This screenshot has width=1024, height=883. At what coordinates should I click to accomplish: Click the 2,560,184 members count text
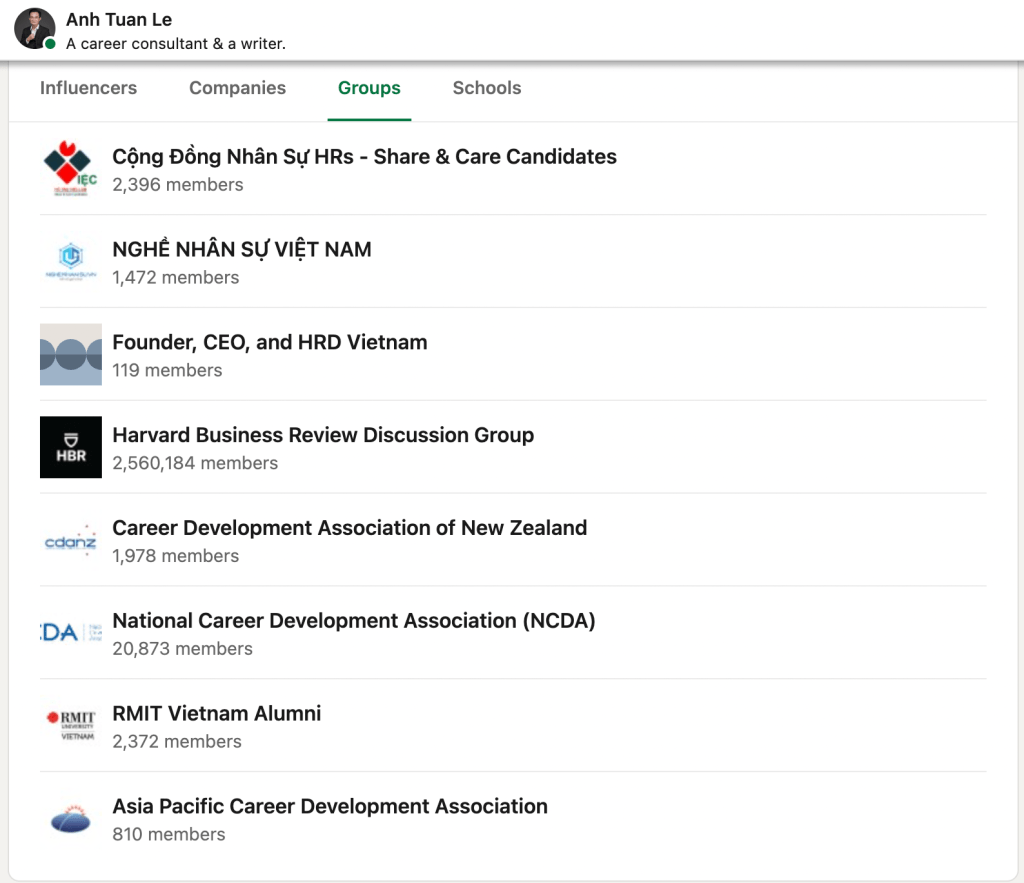click(x=195, y=463)
